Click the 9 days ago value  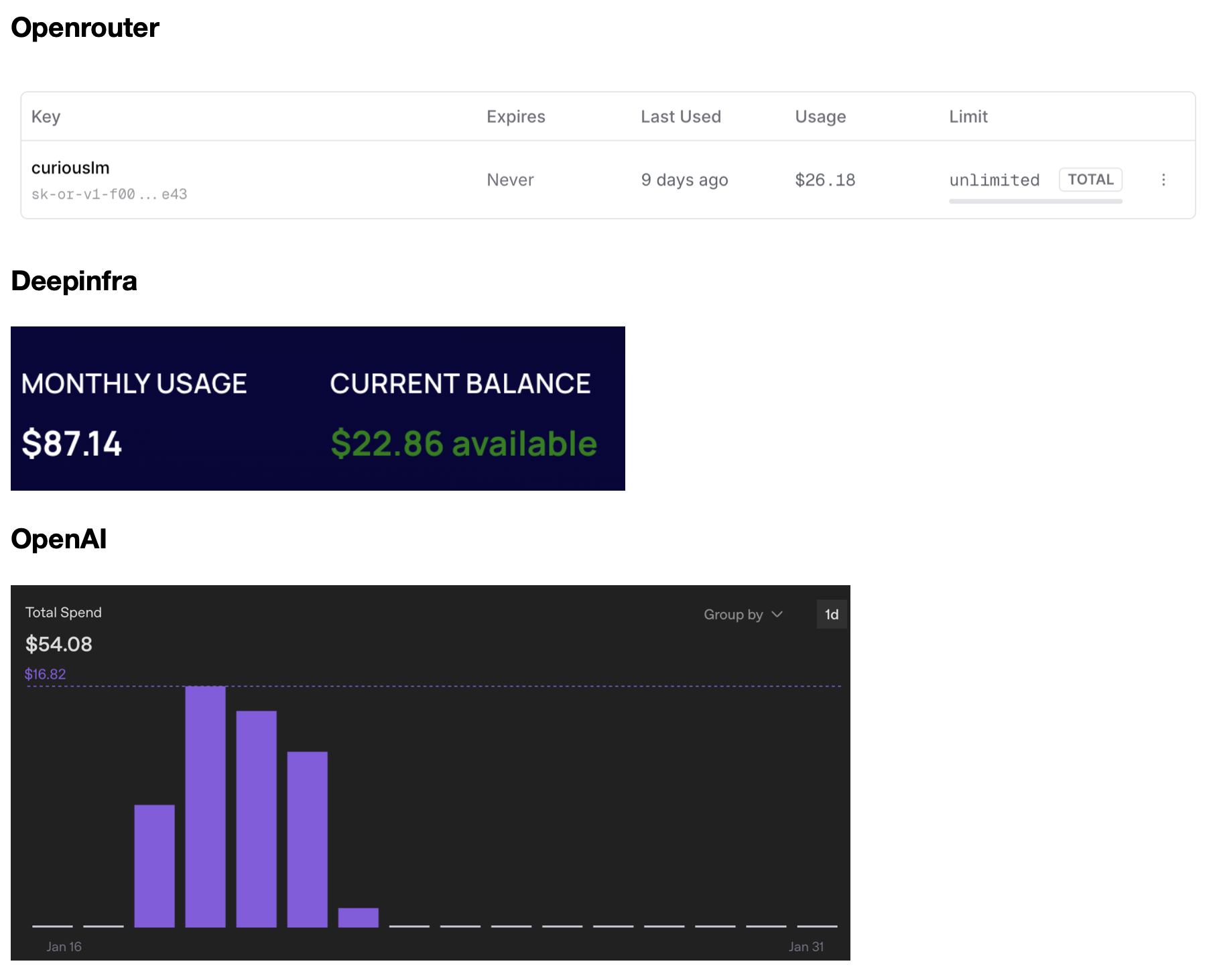684,180
